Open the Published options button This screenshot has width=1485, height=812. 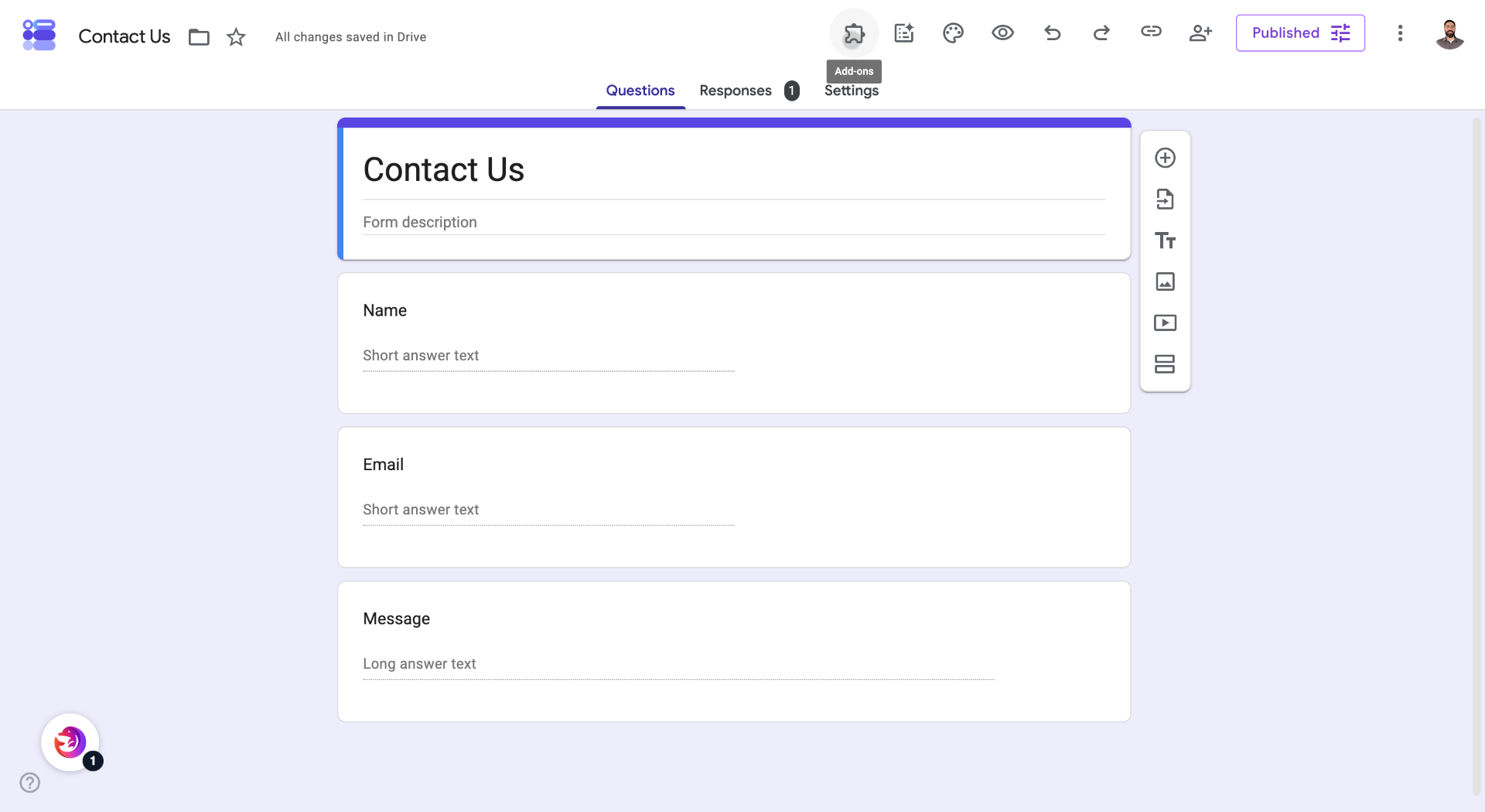(1300, 33)
